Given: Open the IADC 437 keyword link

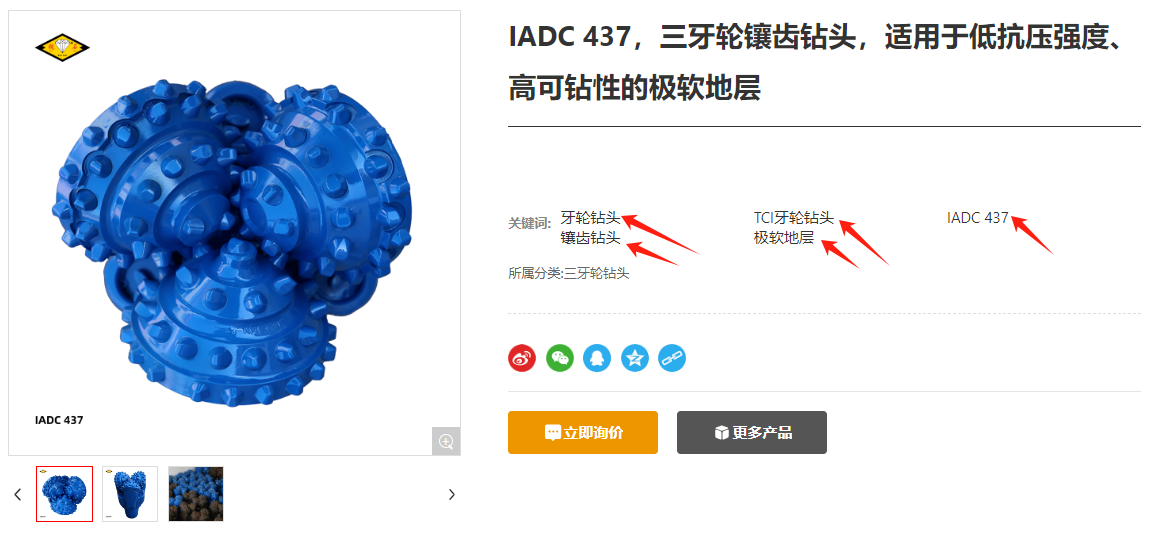Looking at the screenshot, I should tap(977, 218).
